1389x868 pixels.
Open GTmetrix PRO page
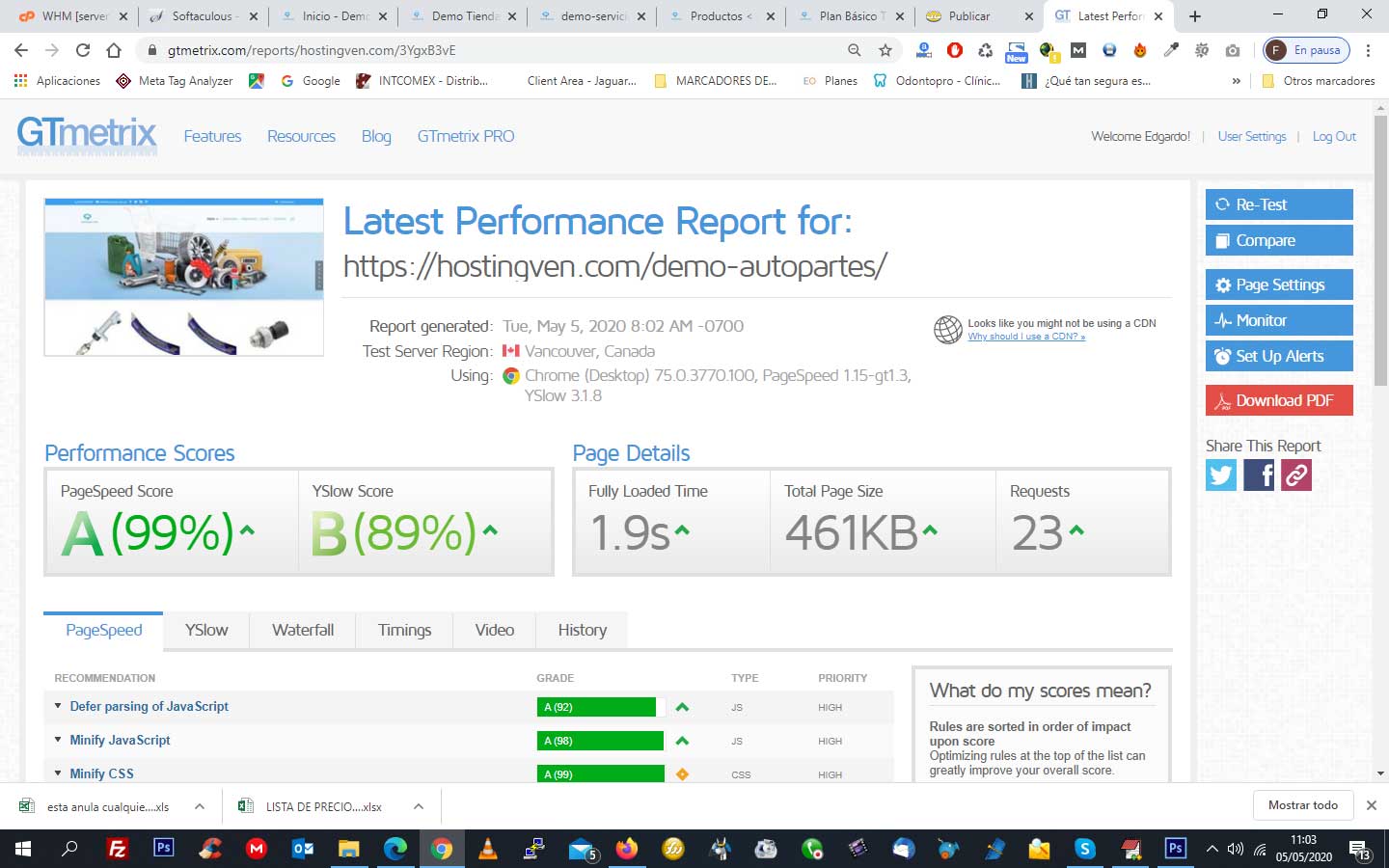click(x=466, y=136)
